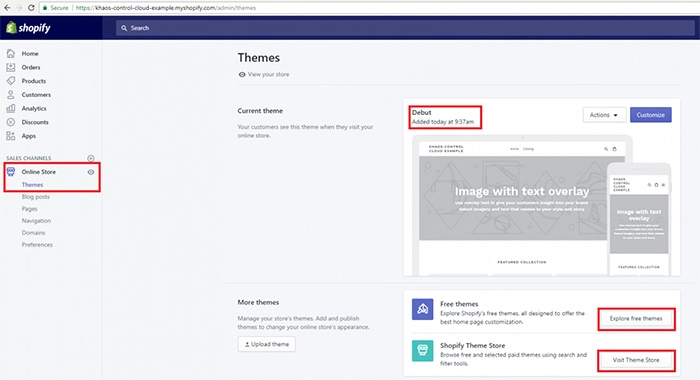Viewport: 700px width, 380px height.
Task: Click the Products tag icon
Action: 11,81
